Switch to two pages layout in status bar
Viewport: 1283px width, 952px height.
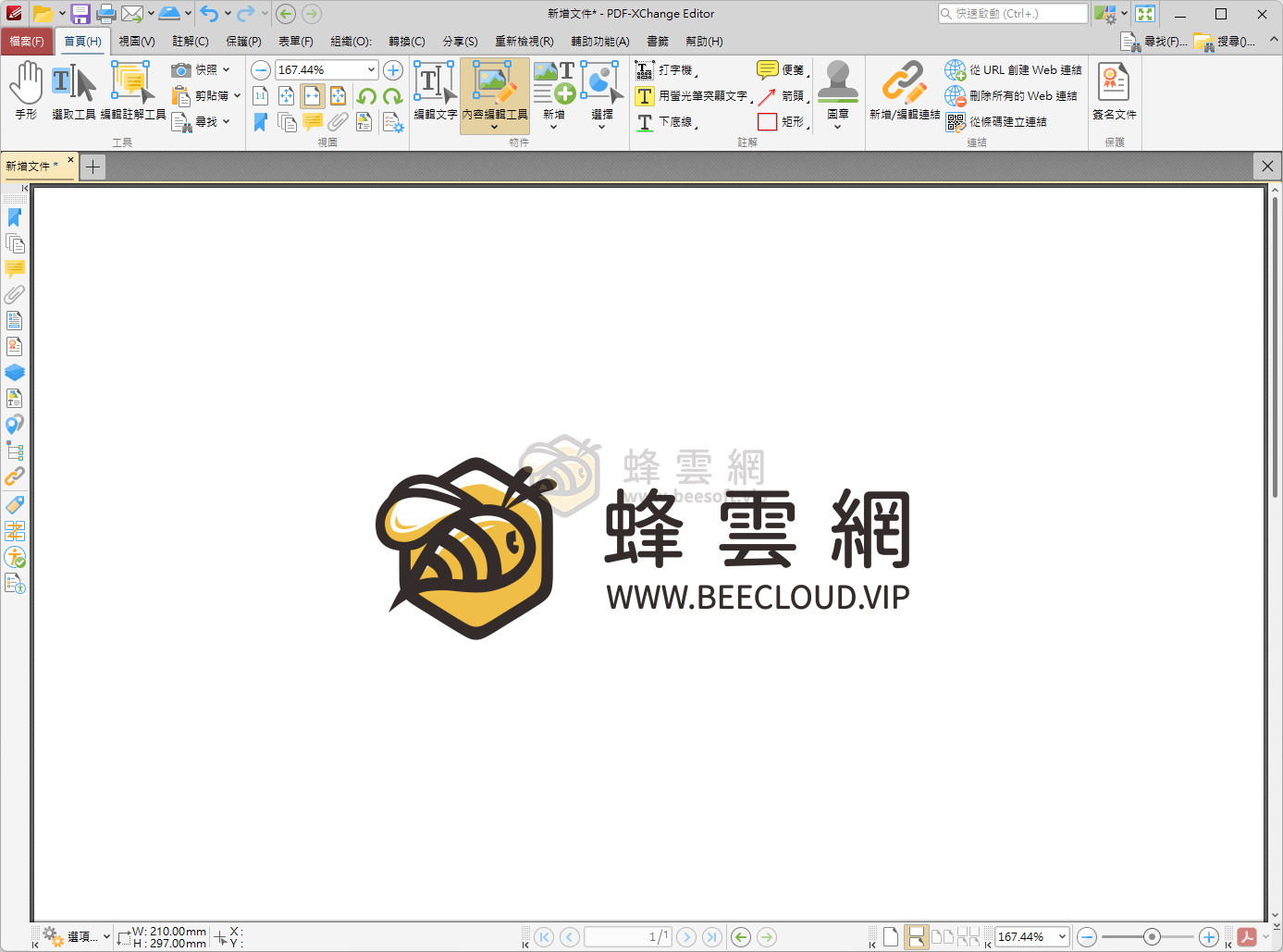[942, 937]
